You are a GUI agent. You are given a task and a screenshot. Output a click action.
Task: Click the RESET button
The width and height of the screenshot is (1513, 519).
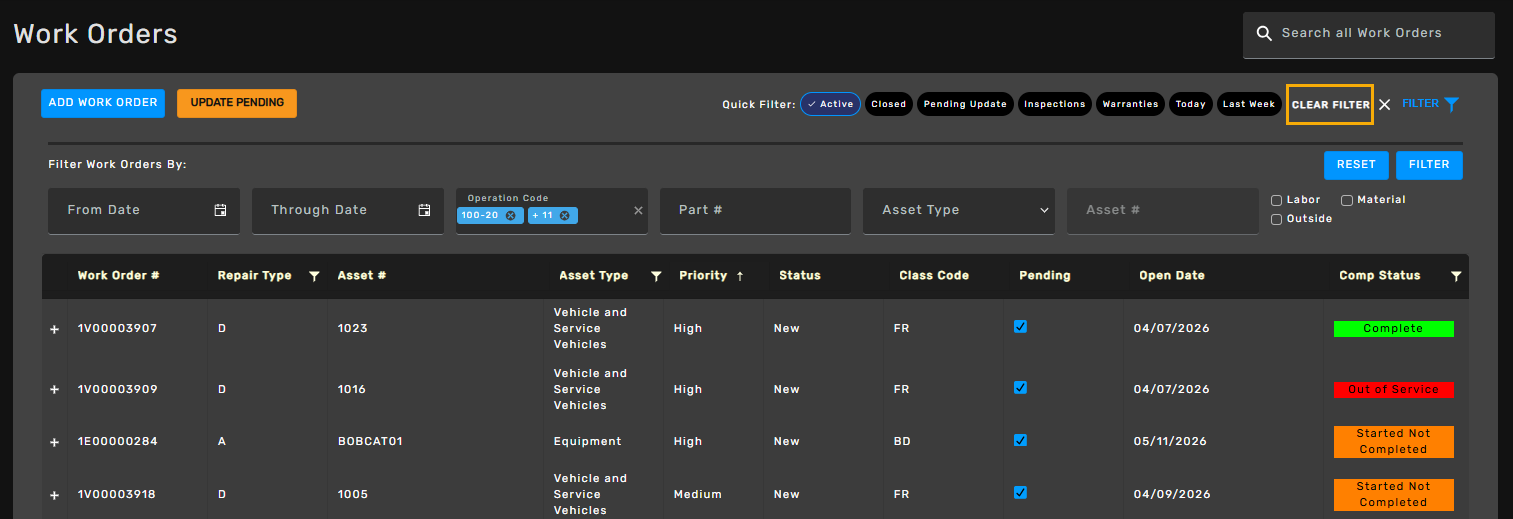tap(1356, 165)
